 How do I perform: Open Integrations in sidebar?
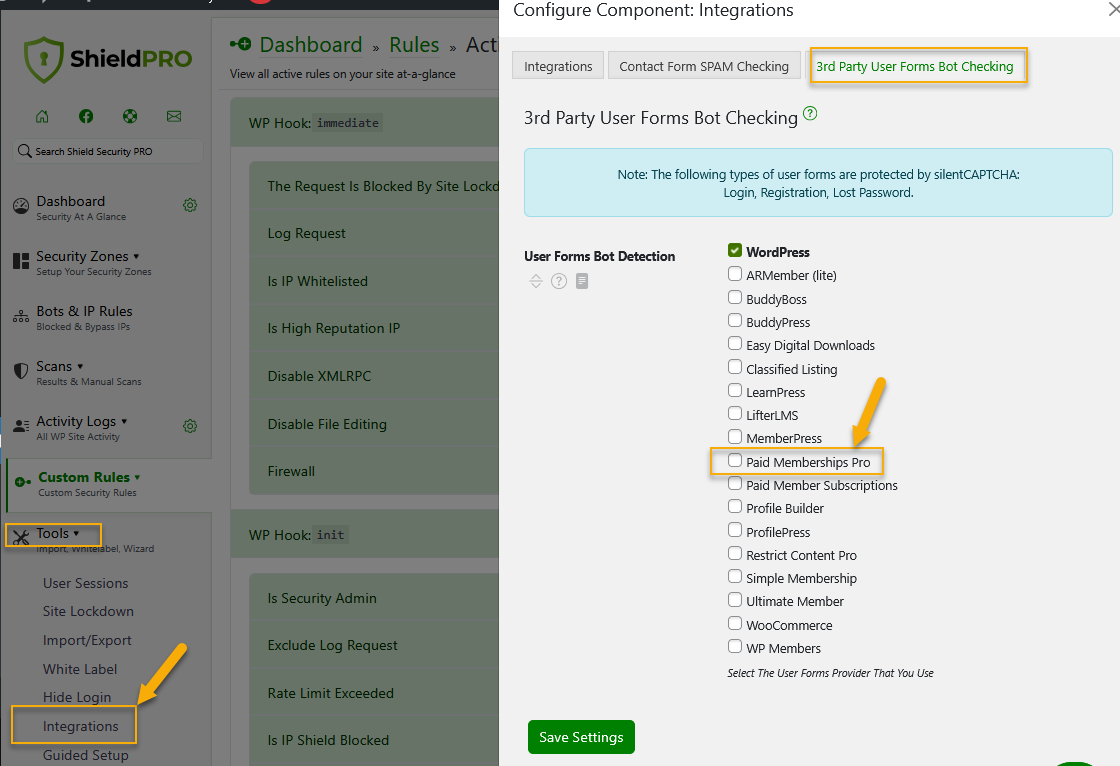81,726
